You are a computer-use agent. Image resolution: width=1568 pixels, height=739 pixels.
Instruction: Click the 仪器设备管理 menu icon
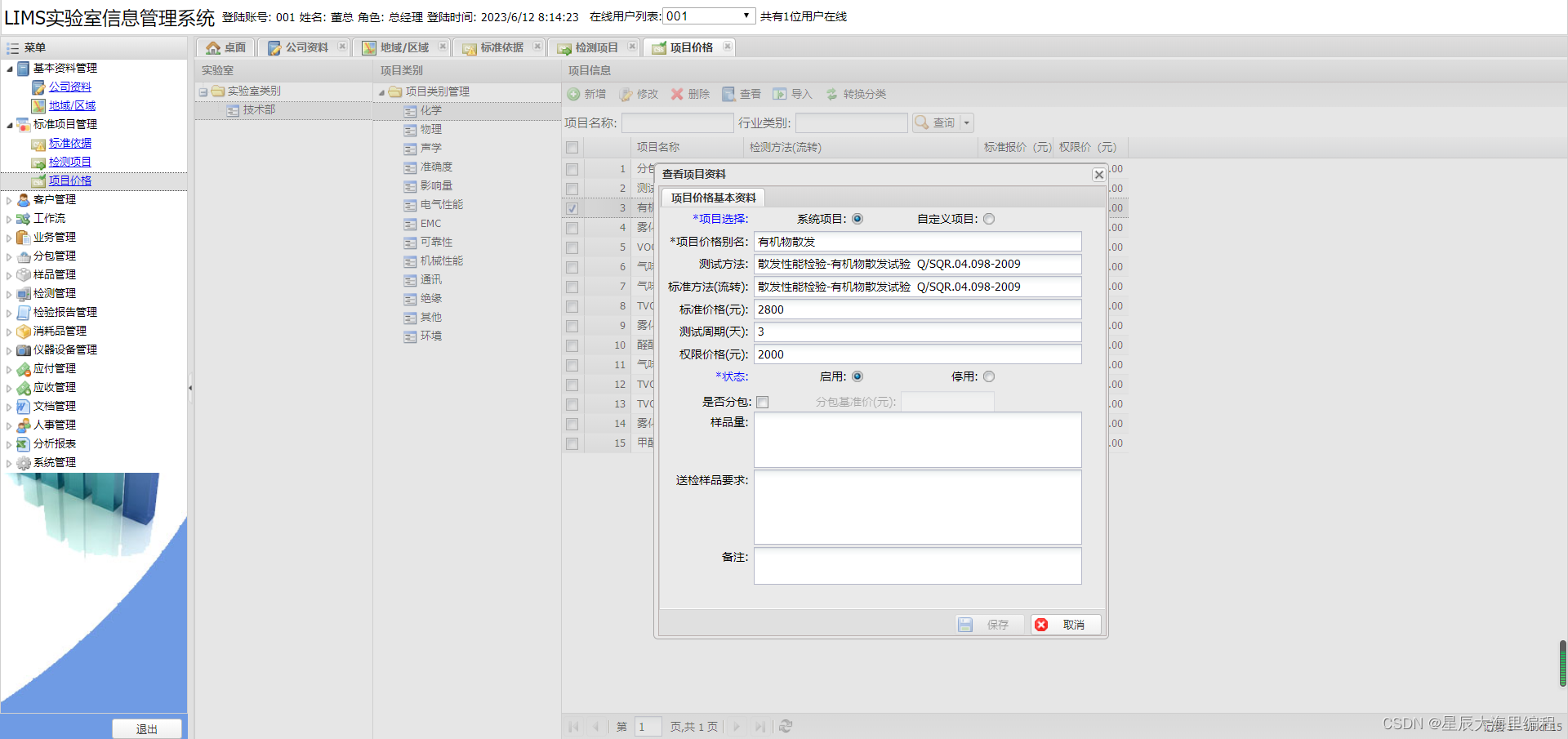(x=24, y=350)
